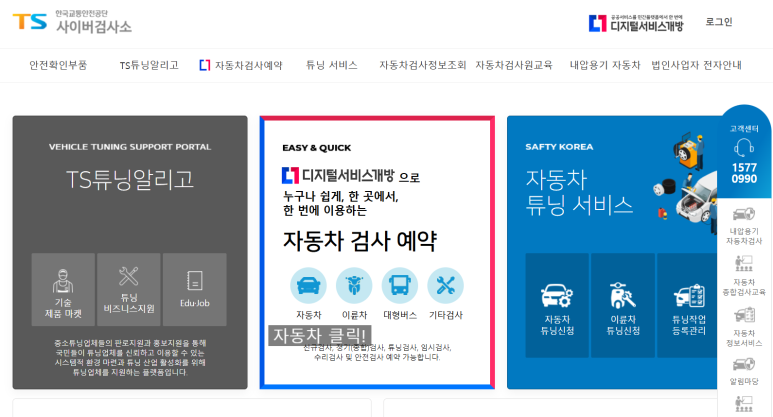Open 튜닝작업 등록관리 tile
This screenshot has width=773, height=417.
(x=688, y=306)
